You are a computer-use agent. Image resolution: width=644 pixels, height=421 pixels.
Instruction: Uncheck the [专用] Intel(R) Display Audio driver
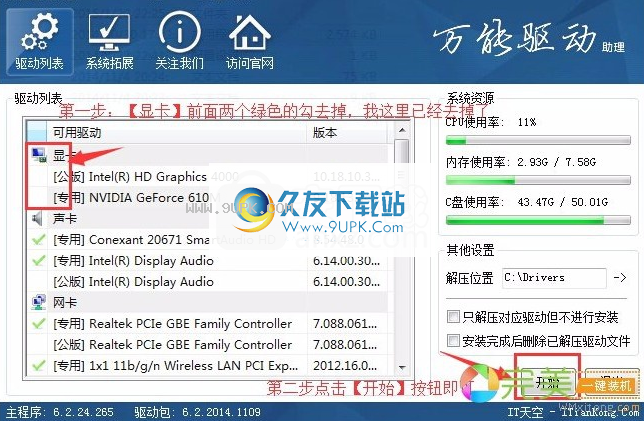(x=38, y=260)
